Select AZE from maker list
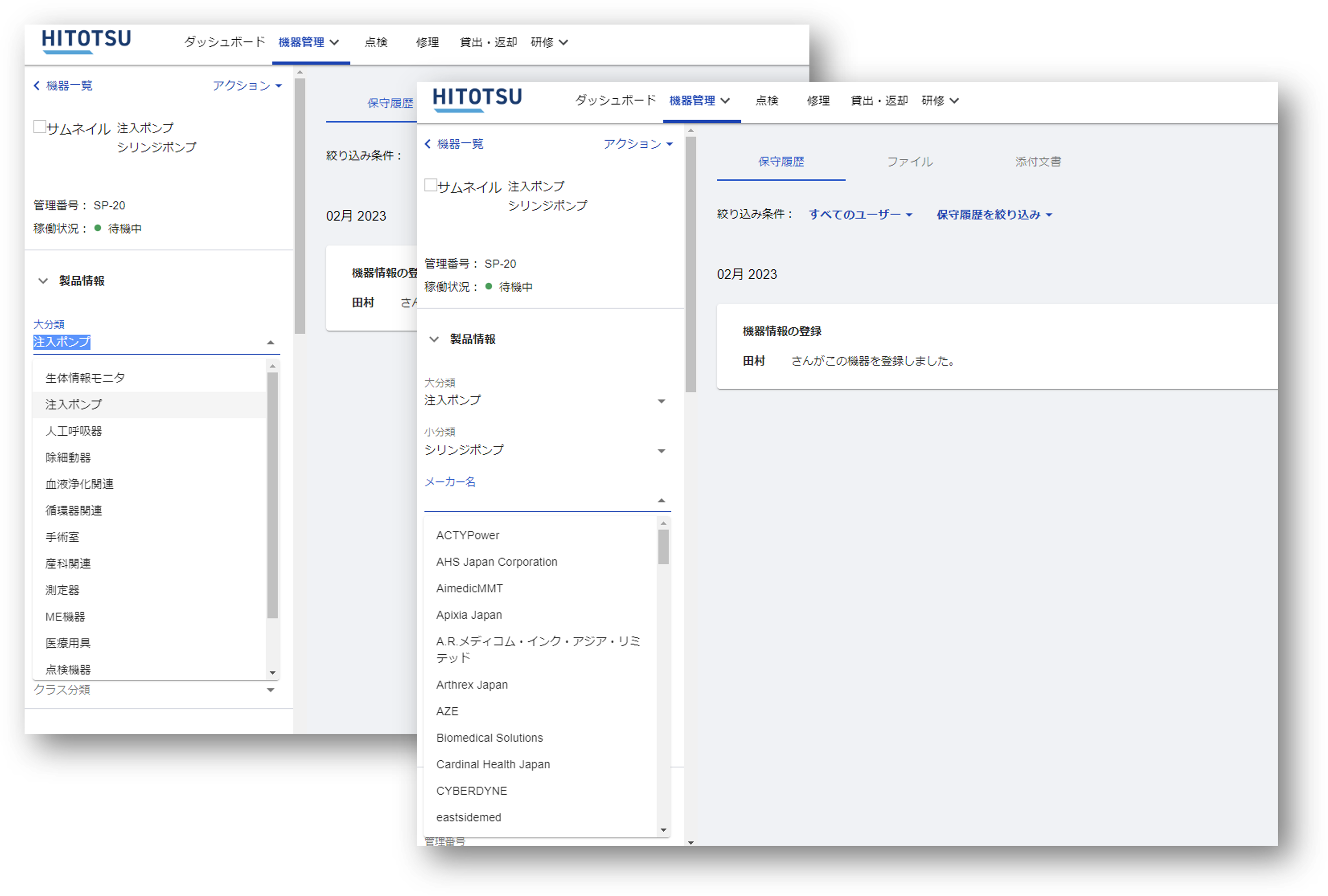Screen dimensions: 1328x896 coord(541,711)
